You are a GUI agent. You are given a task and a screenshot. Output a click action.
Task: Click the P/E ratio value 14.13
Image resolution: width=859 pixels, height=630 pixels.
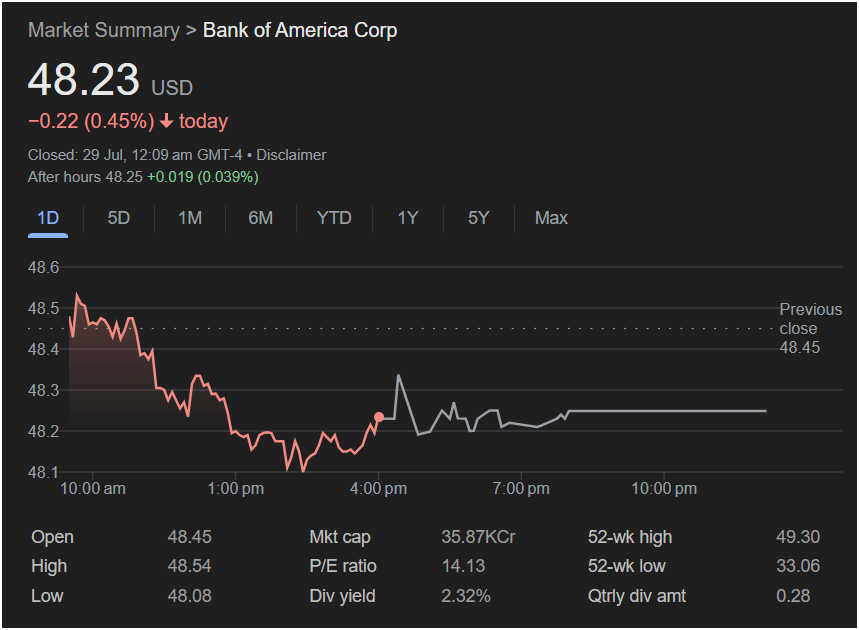(463, 566)
